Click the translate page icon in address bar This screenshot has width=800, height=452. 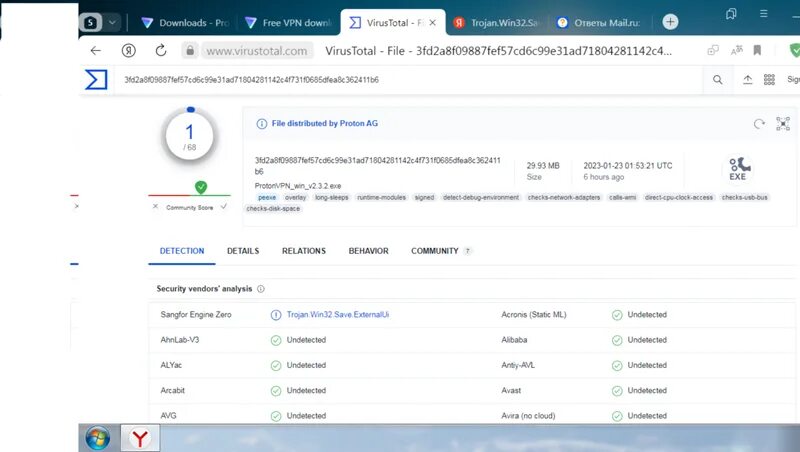737,51
